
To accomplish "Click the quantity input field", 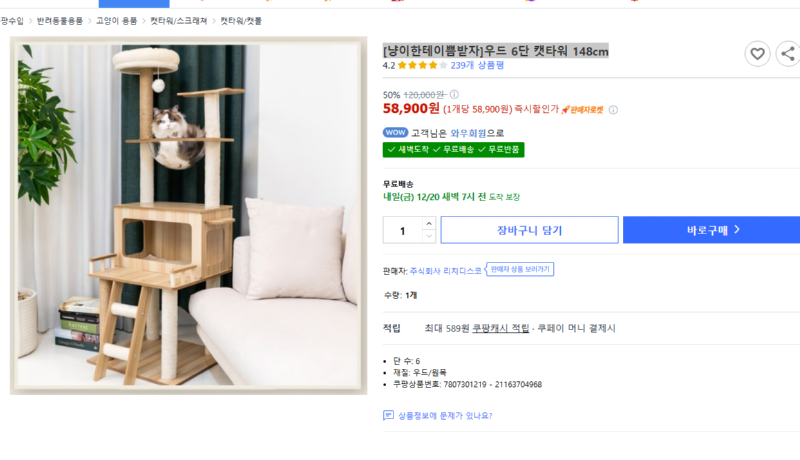I will 403,230.
